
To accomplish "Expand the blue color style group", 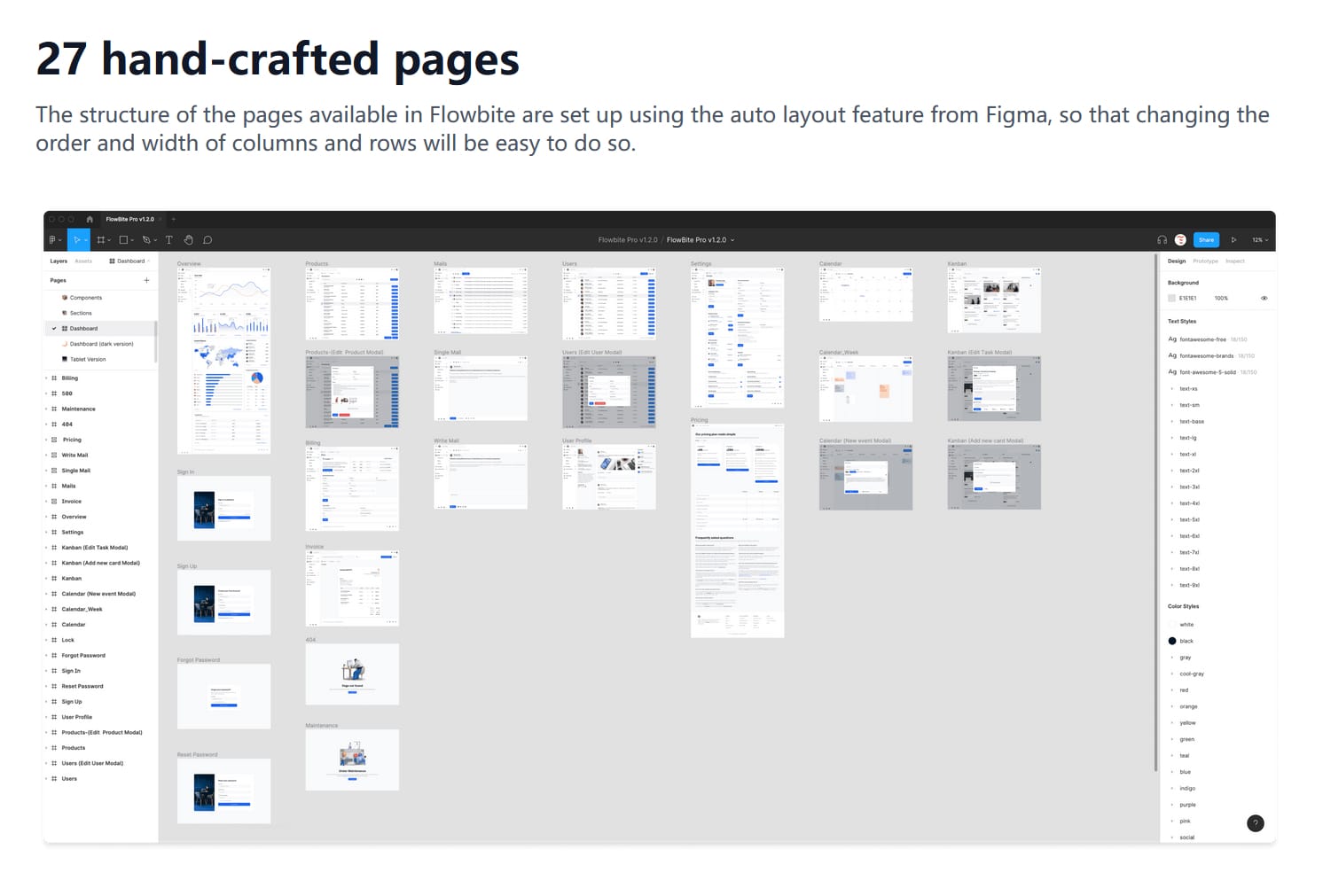I will click(x=1172, y=772).
